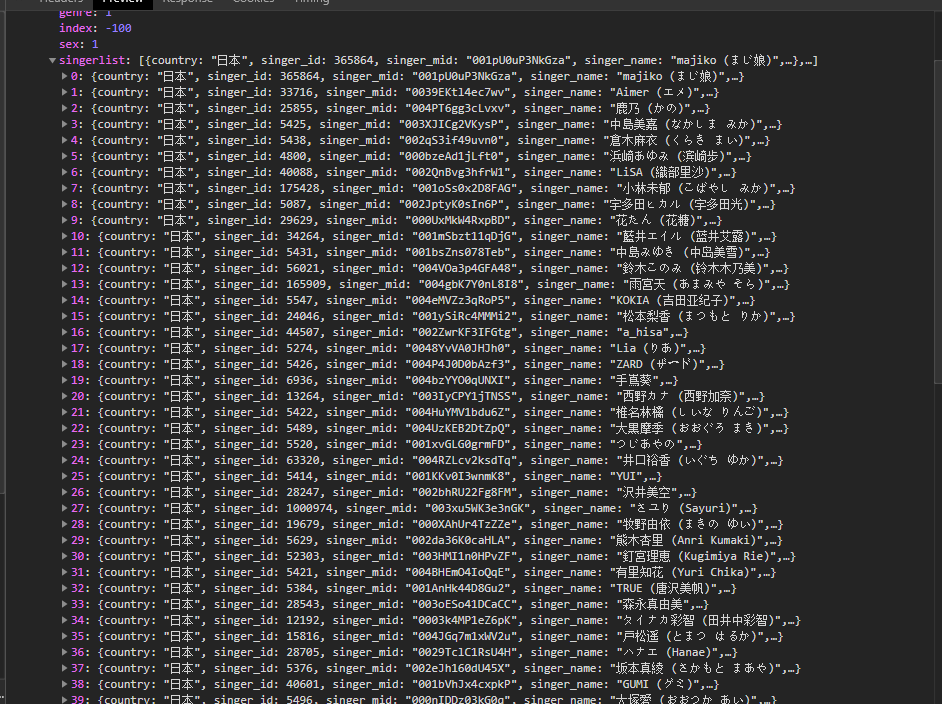Expand item 23 with singer_id 5520
The width and height of the screenshot is (942, 704).
(x=64, y=445)
